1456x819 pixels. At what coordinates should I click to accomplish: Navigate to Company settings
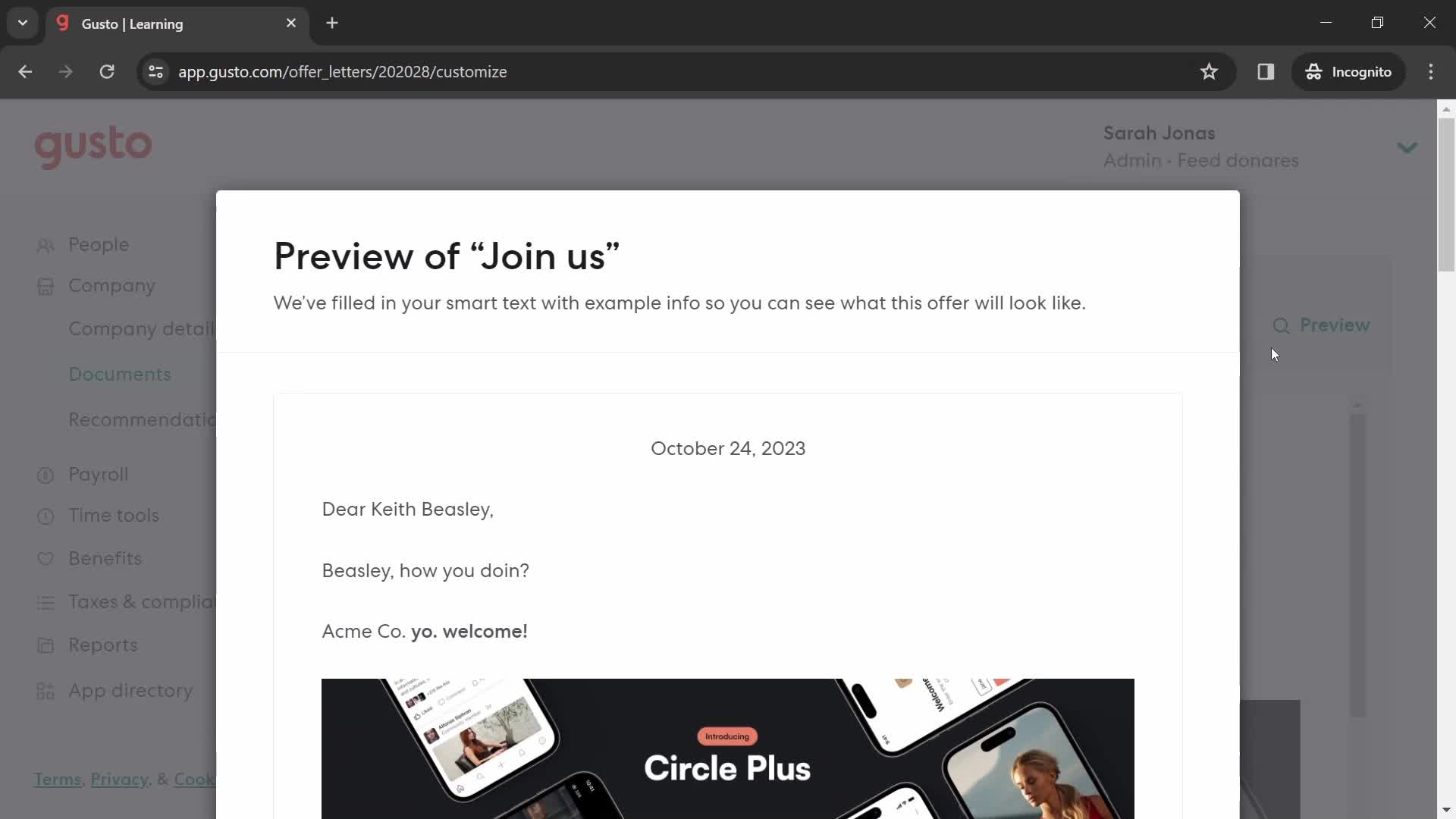point(109,285)
